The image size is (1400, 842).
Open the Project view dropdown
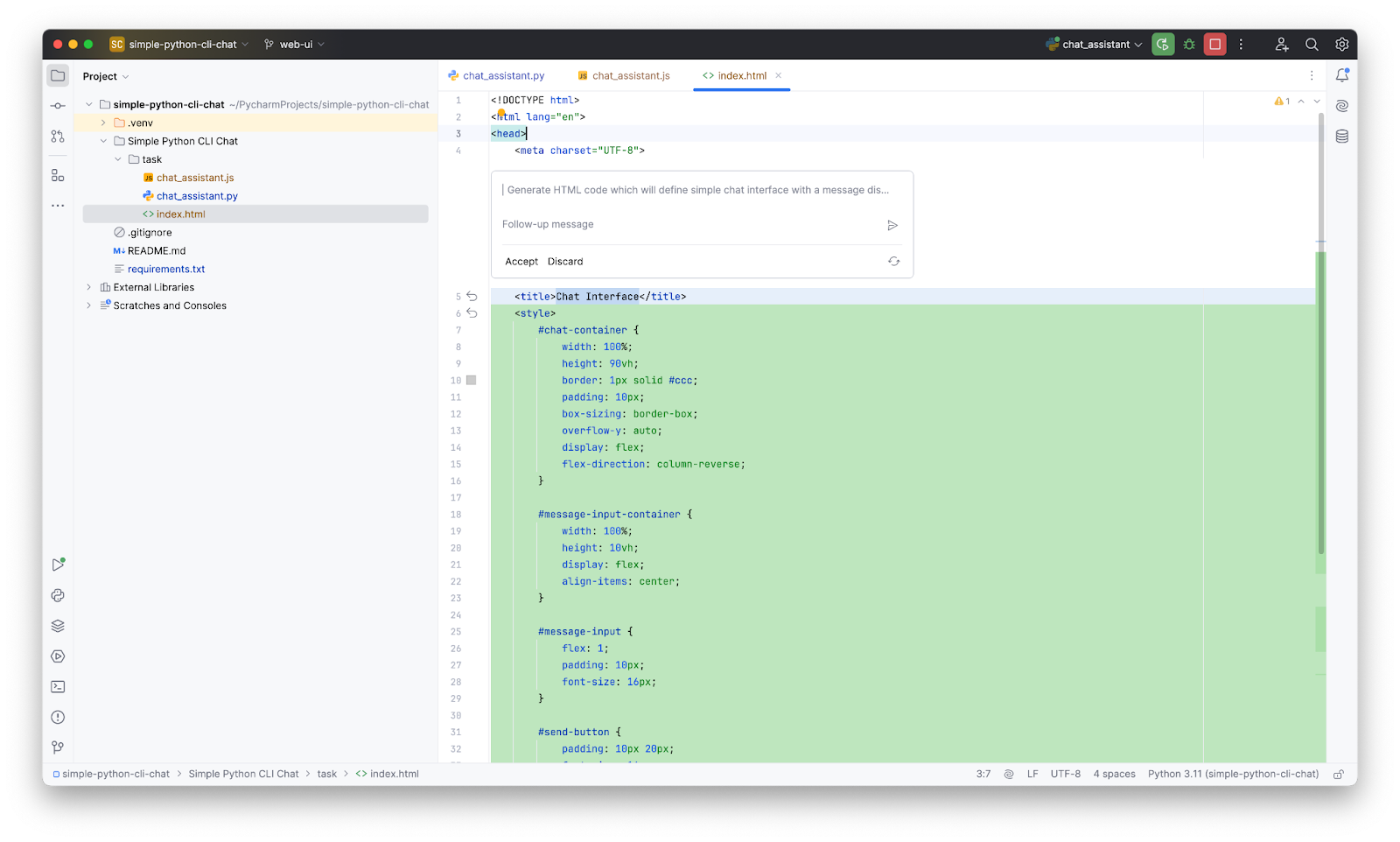[x=106, y=77]
